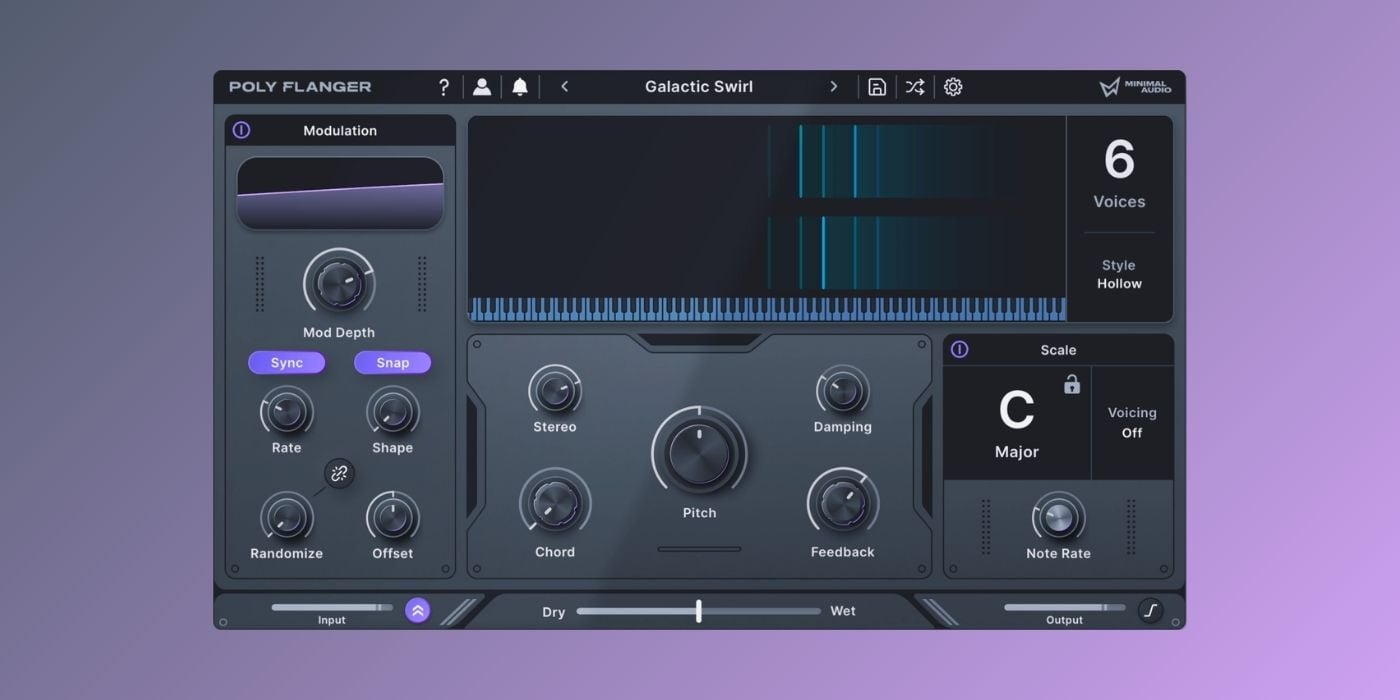Toggle the link icon between Randomize and Offset

pyautogui.click(x=339, y=474)
